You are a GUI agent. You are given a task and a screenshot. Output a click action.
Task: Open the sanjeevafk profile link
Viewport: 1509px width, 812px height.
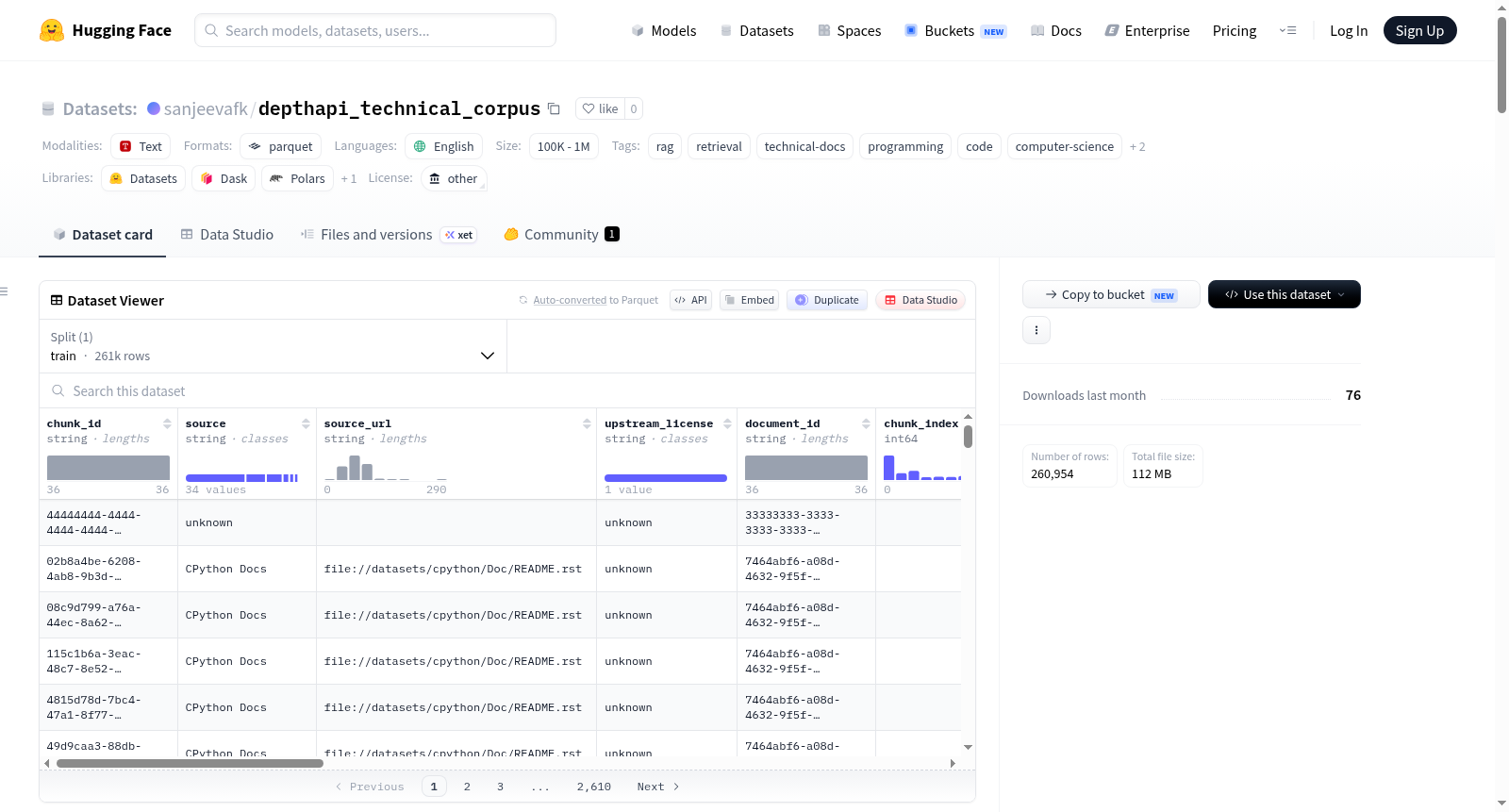(x=206, y=108)
